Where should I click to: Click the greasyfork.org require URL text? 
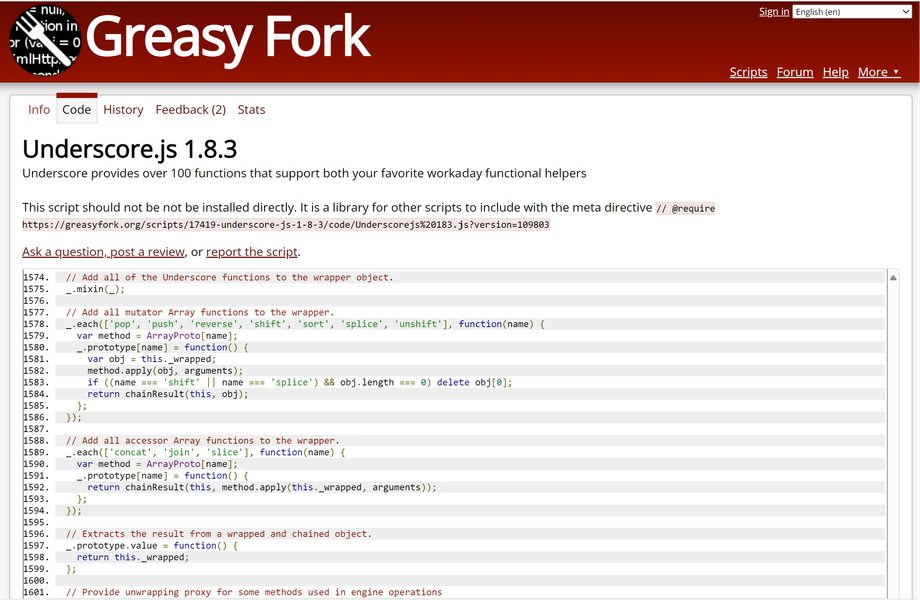click(x=286, y=225)
